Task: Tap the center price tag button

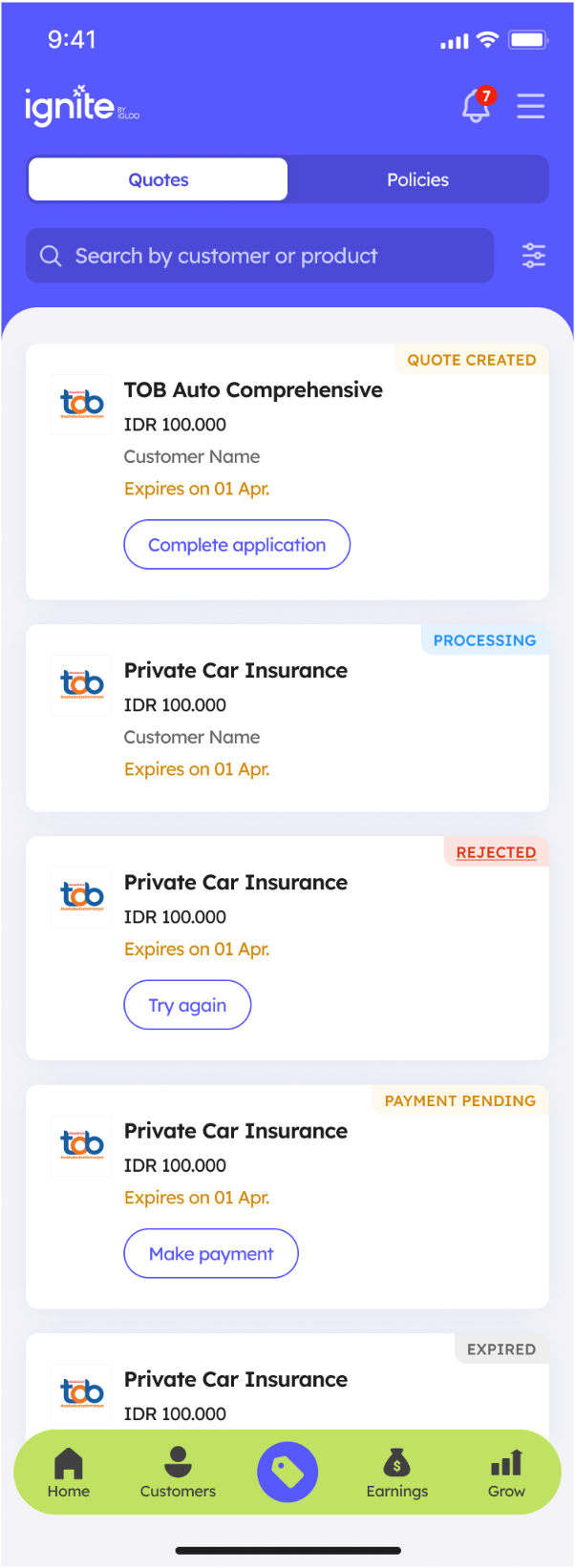Action: 287,1472
